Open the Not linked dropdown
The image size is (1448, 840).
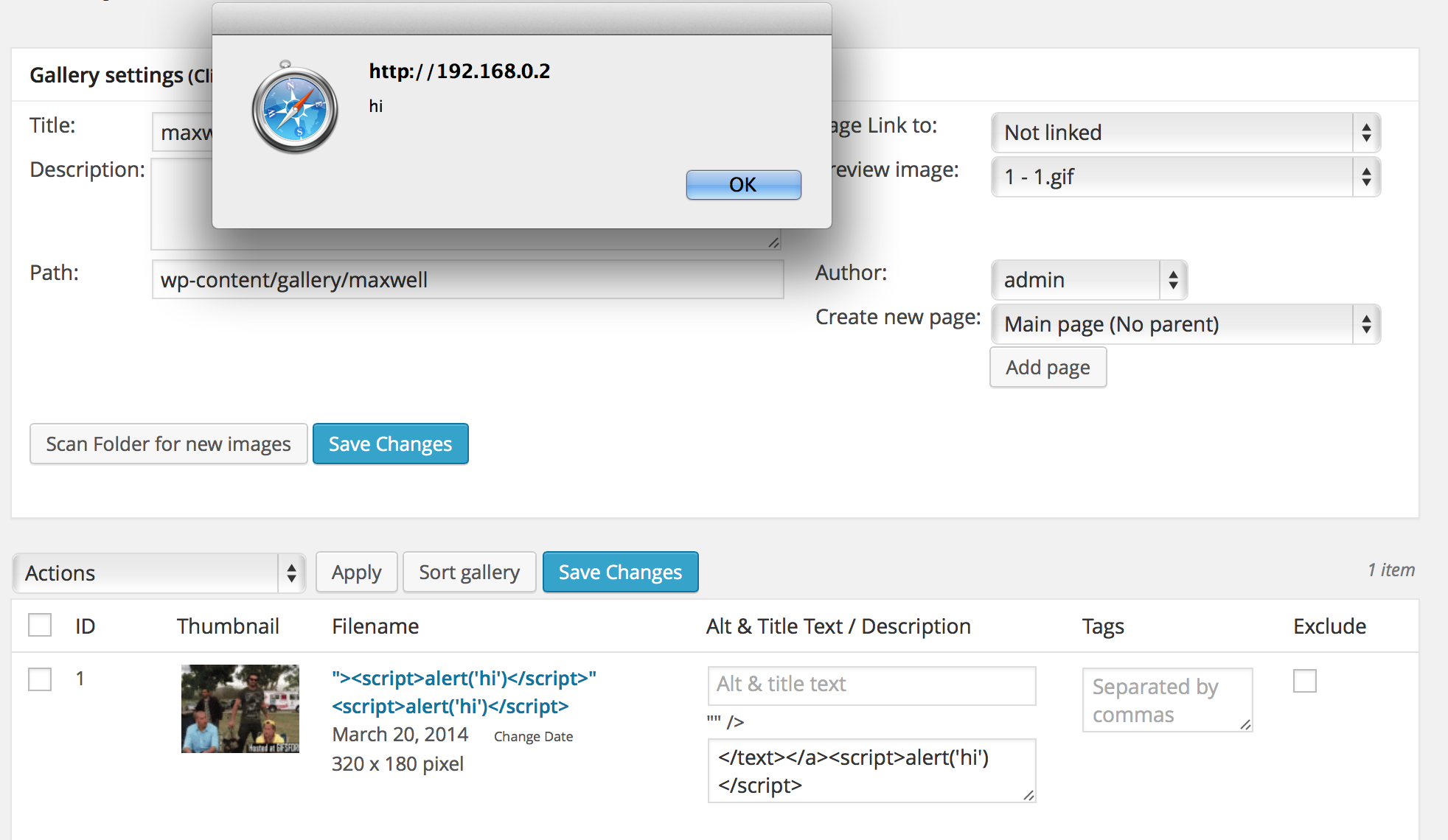(1186, 133)
